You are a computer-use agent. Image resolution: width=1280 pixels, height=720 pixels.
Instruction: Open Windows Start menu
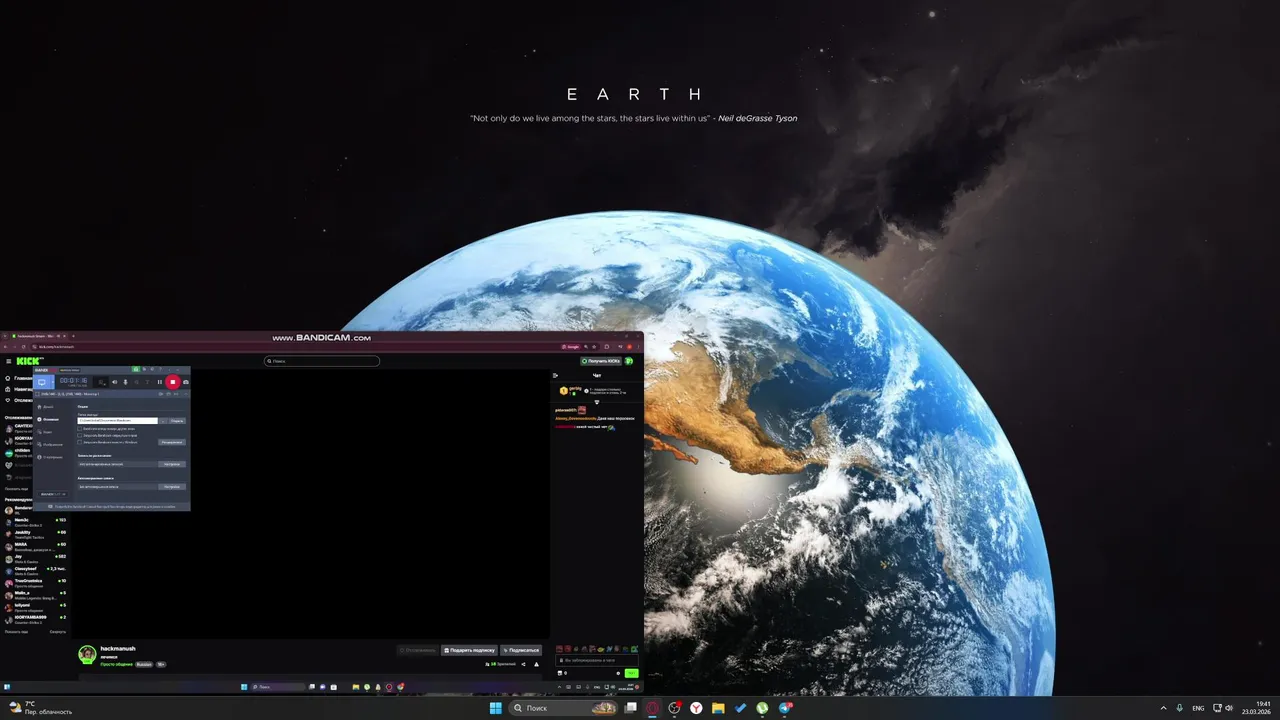495,708
